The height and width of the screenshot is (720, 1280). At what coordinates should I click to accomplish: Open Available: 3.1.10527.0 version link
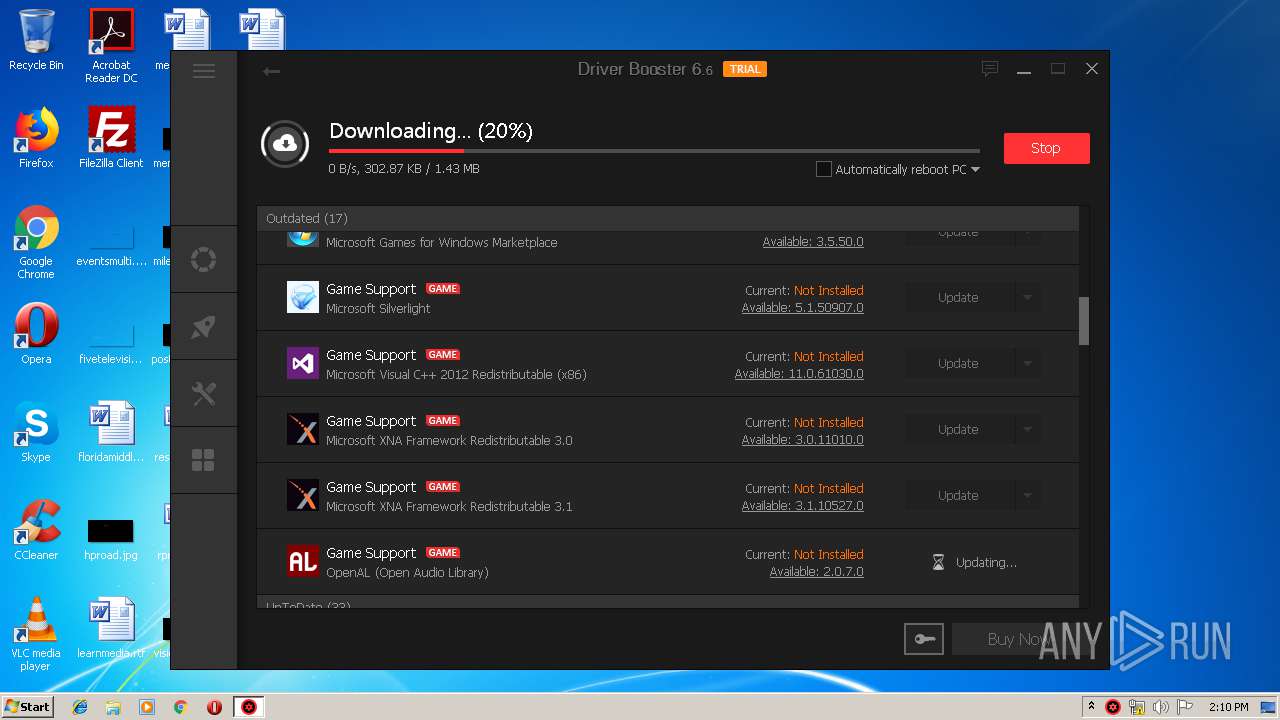(x=802, y=506)
